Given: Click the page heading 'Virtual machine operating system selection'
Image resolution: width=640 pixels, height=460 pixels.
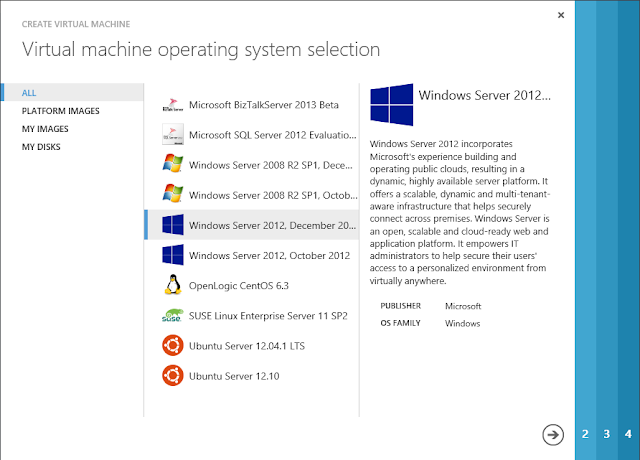Looking at the screenshot, I should 201,49.
